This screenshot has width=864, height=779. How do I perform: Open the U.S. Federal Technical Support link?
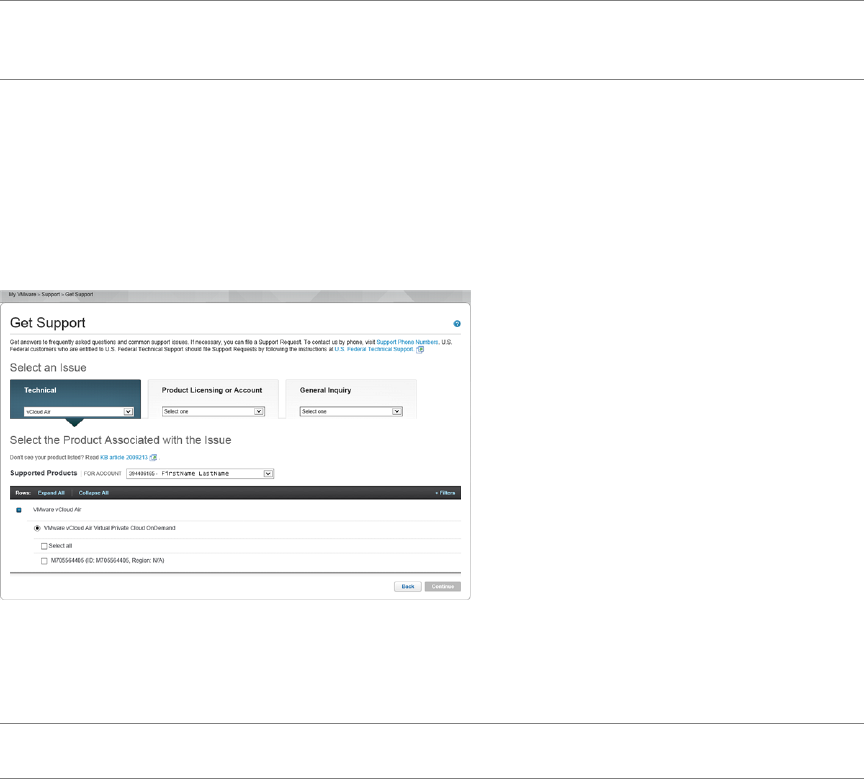tap(374, 349)
